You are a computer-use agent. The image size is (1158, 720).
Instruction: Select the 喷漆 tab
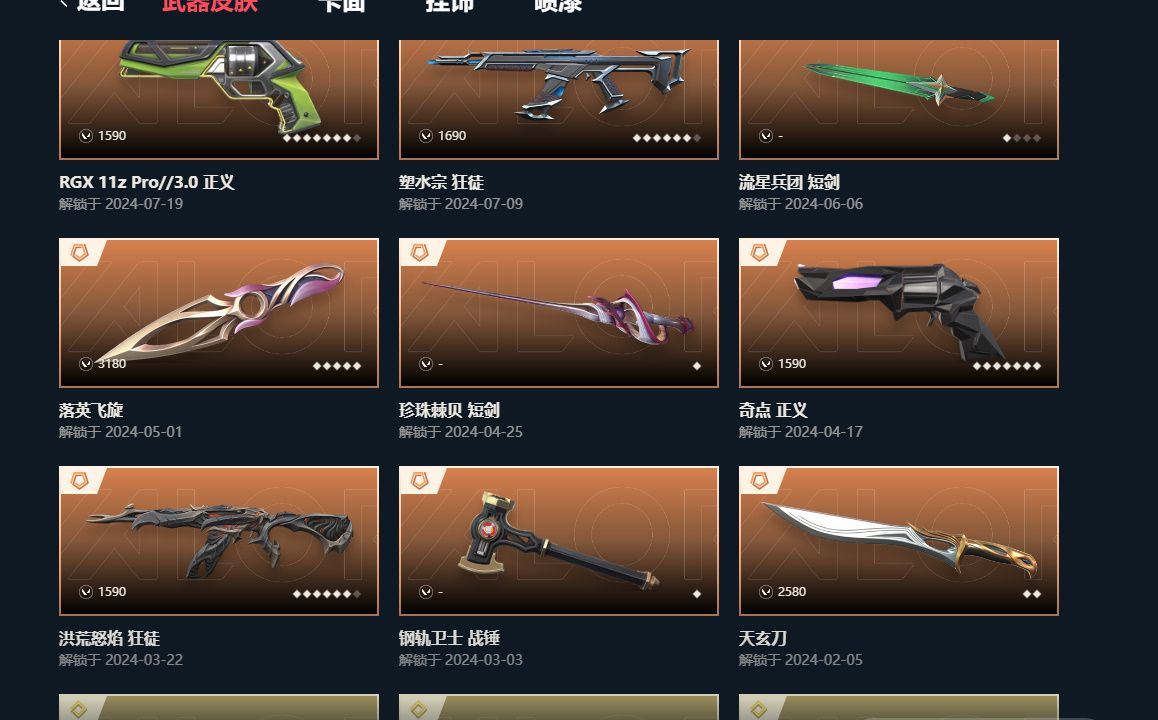point(558,4)
